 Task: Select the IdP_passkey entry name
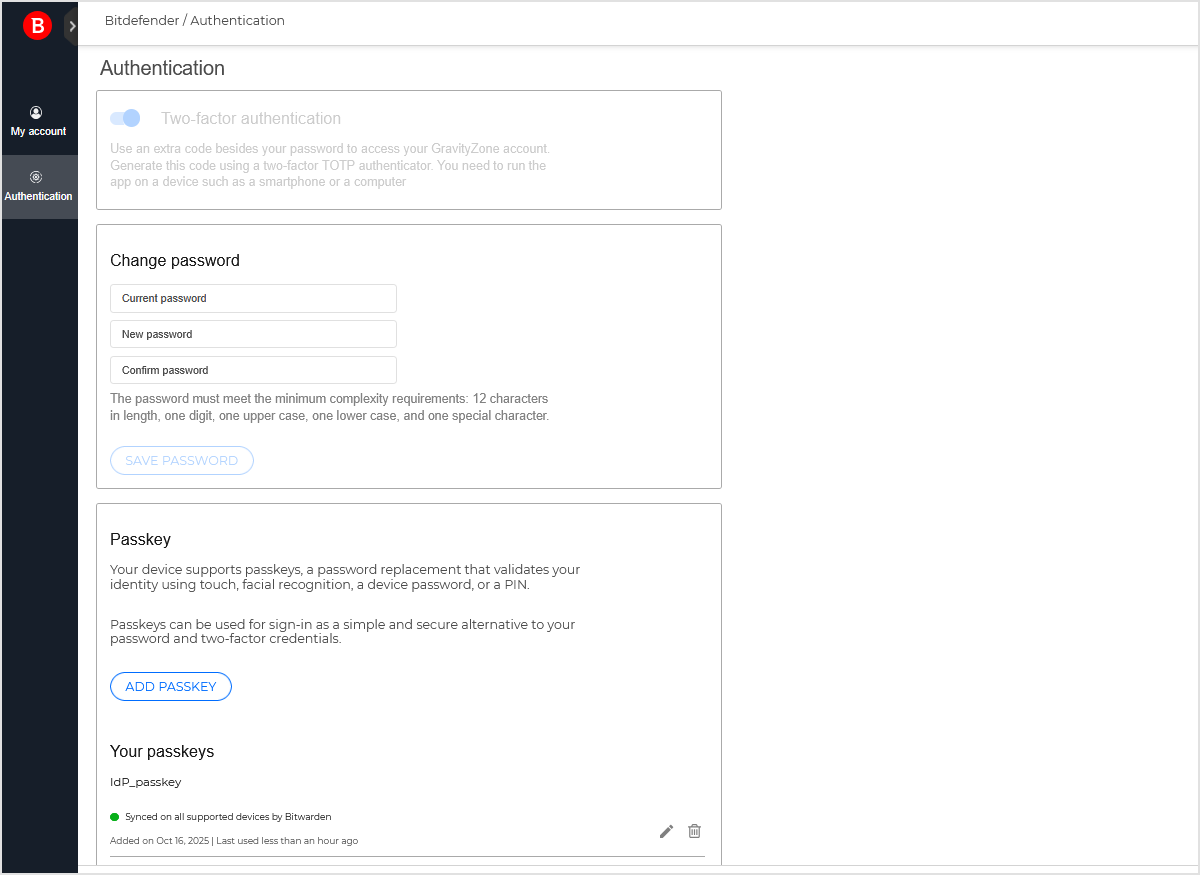[x=145, y=782]
